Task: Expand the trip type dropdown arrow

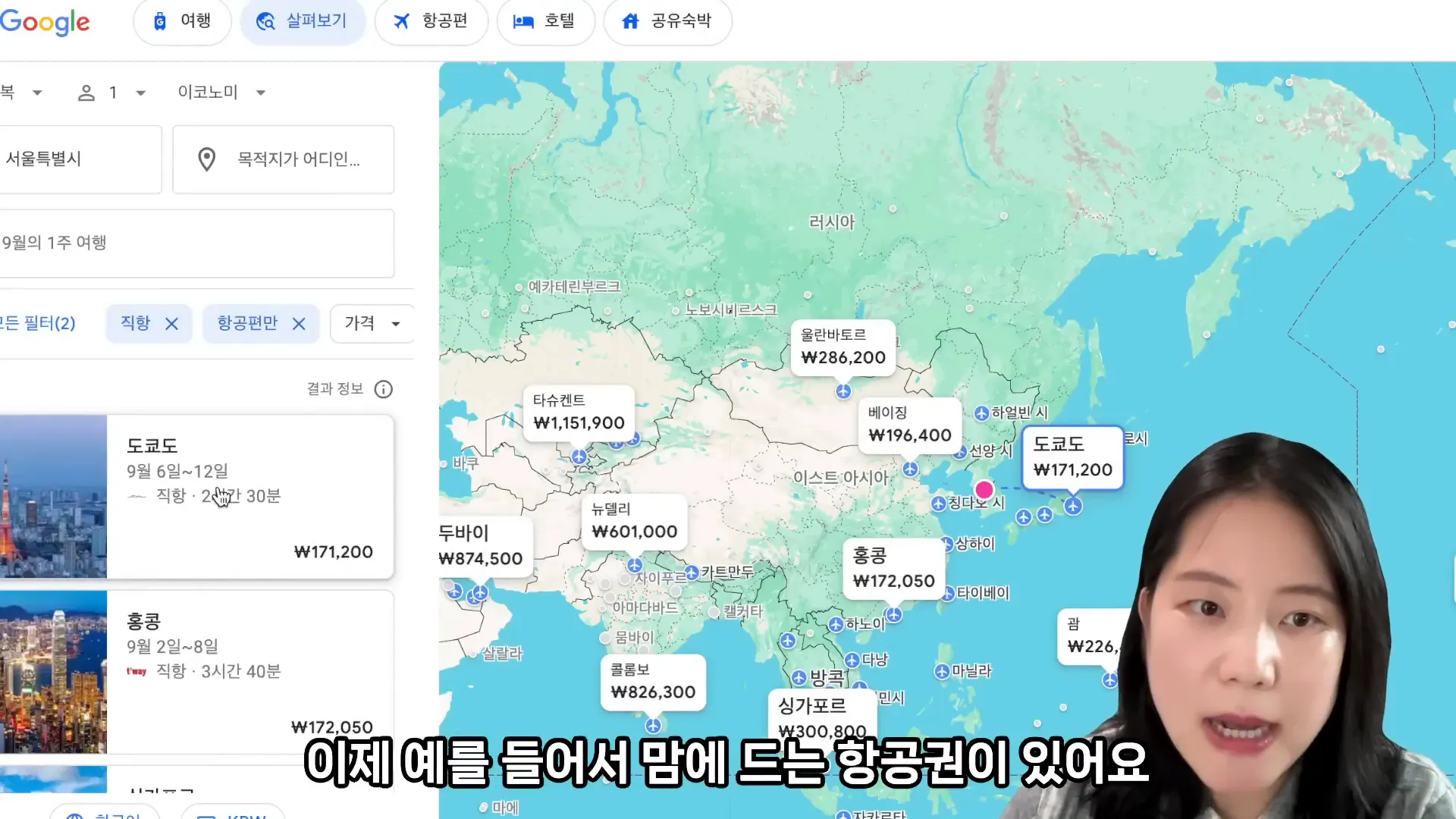Action: click(x=37, y=93)
